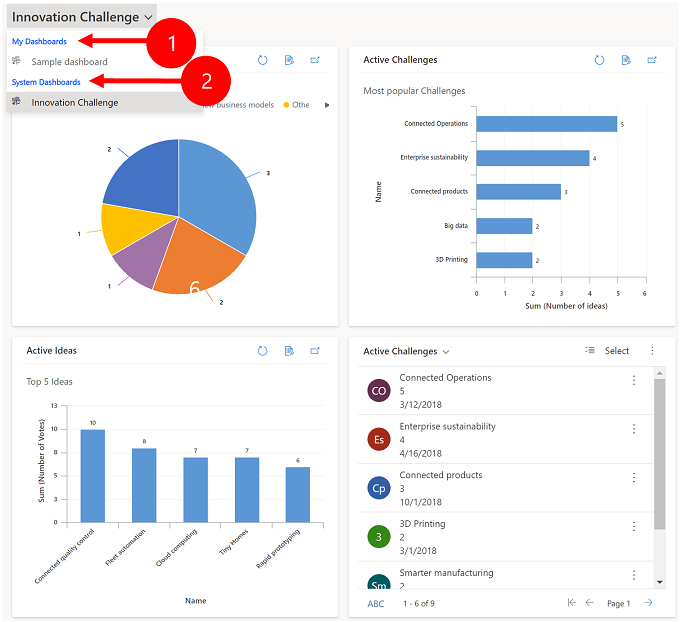Click the Select button in list

(x=607, y=351)
